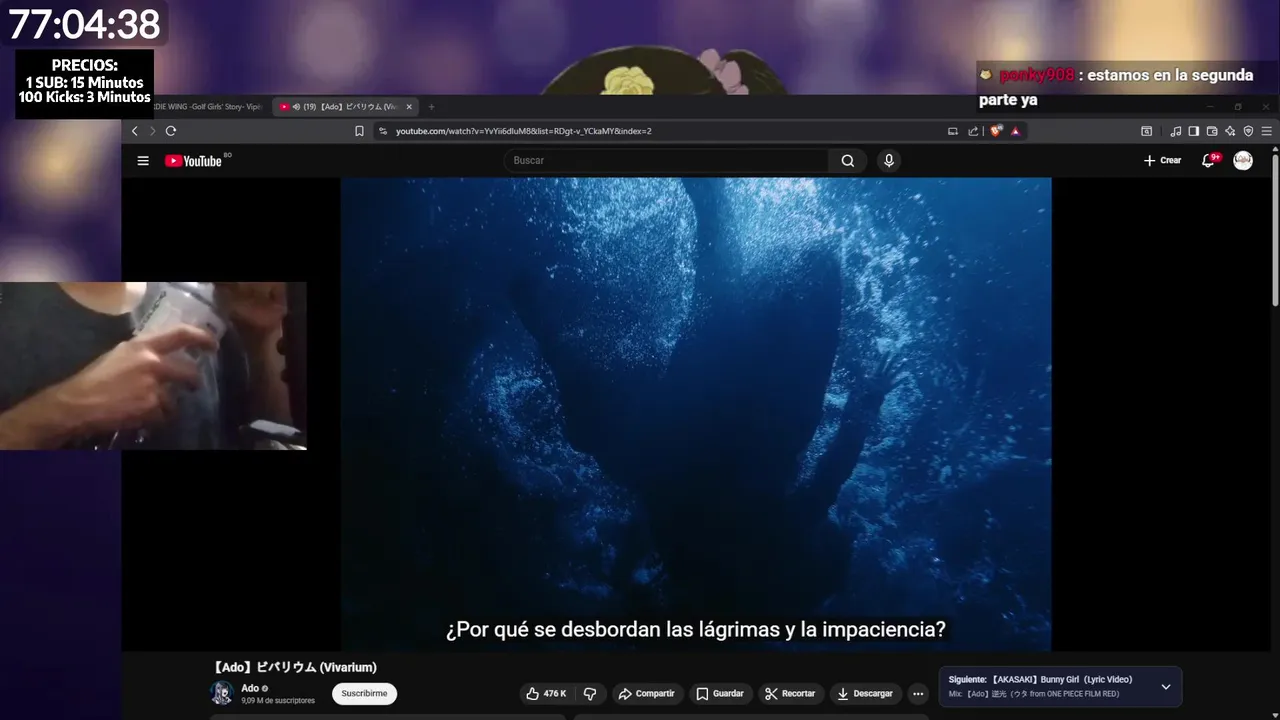Open the site information icon beside the URL
This screenshot has width=1280, height=720.
pos(383,131)
